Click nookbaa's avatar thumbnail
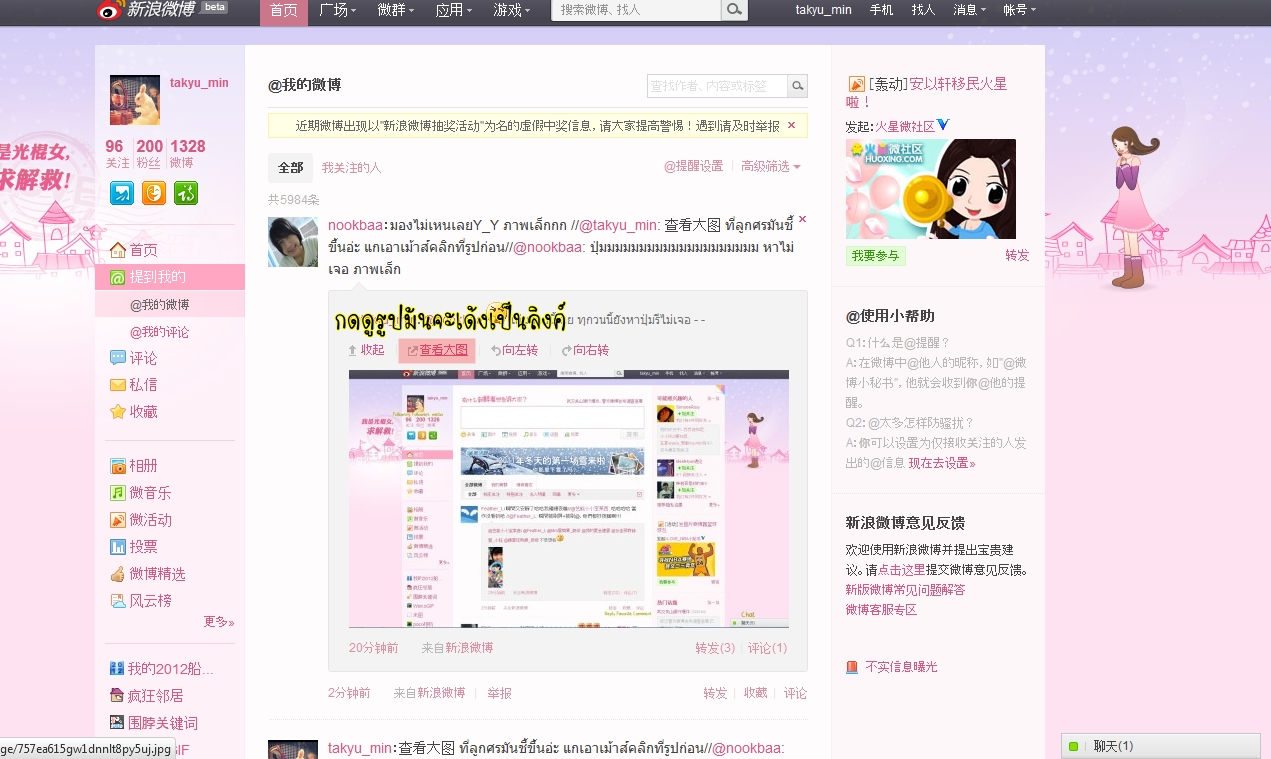Viewport: 1271px width, 759px height. pyautogui.click(x=293, y=242)
